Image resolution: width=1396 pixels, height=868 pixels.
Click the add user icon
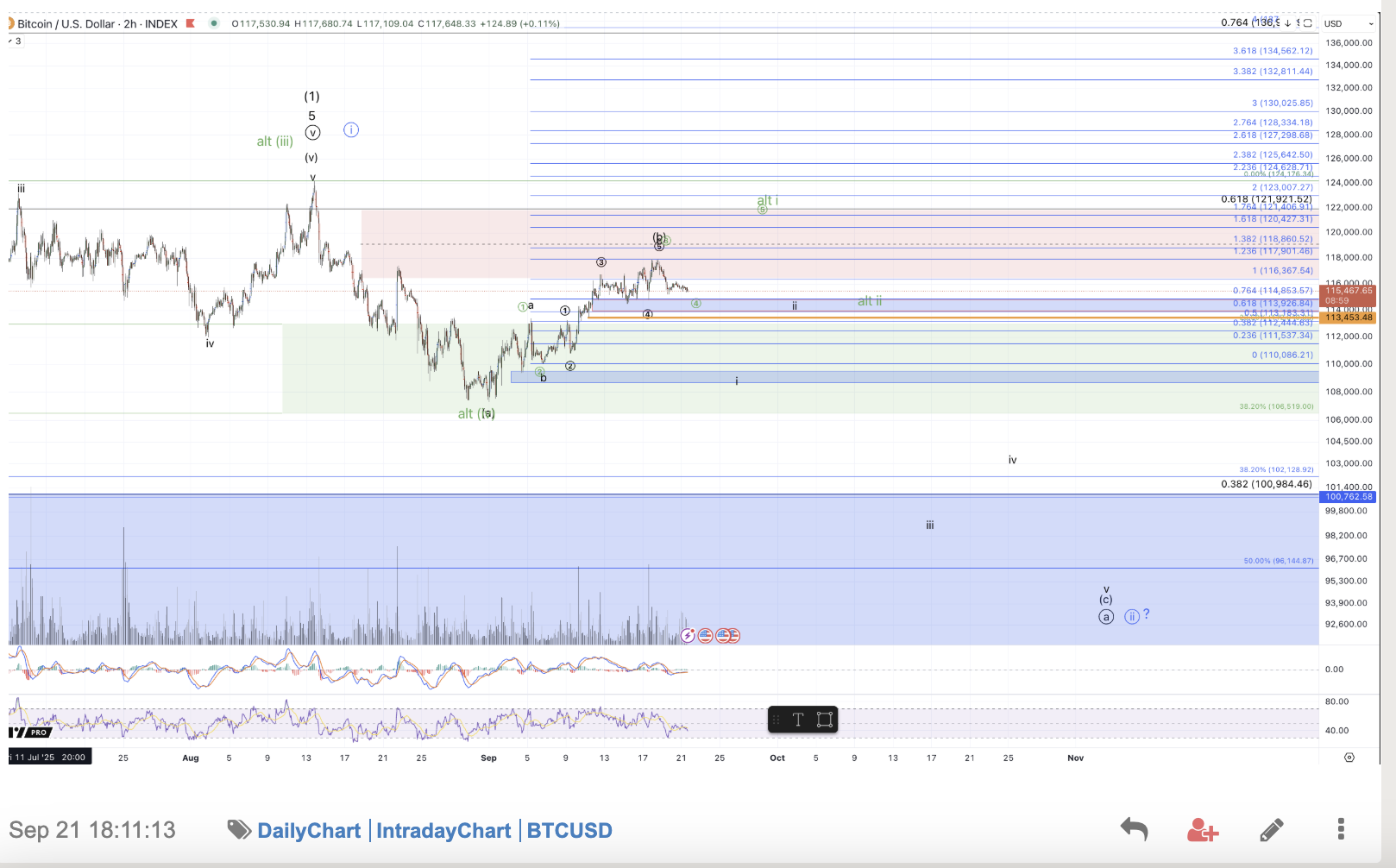pyautogui.click(x=1202, y=829)
